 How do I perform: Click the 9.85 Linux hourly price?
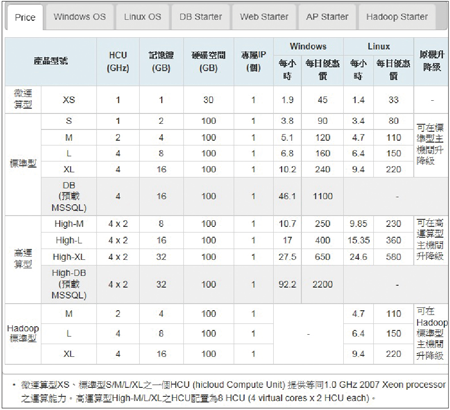358,224
